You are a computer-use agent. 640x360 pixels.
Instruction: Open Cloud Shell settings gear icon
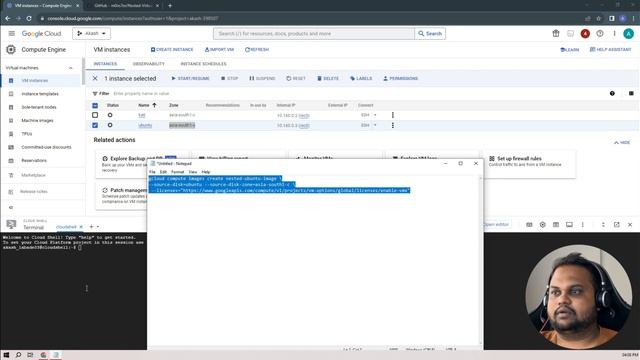542,224
